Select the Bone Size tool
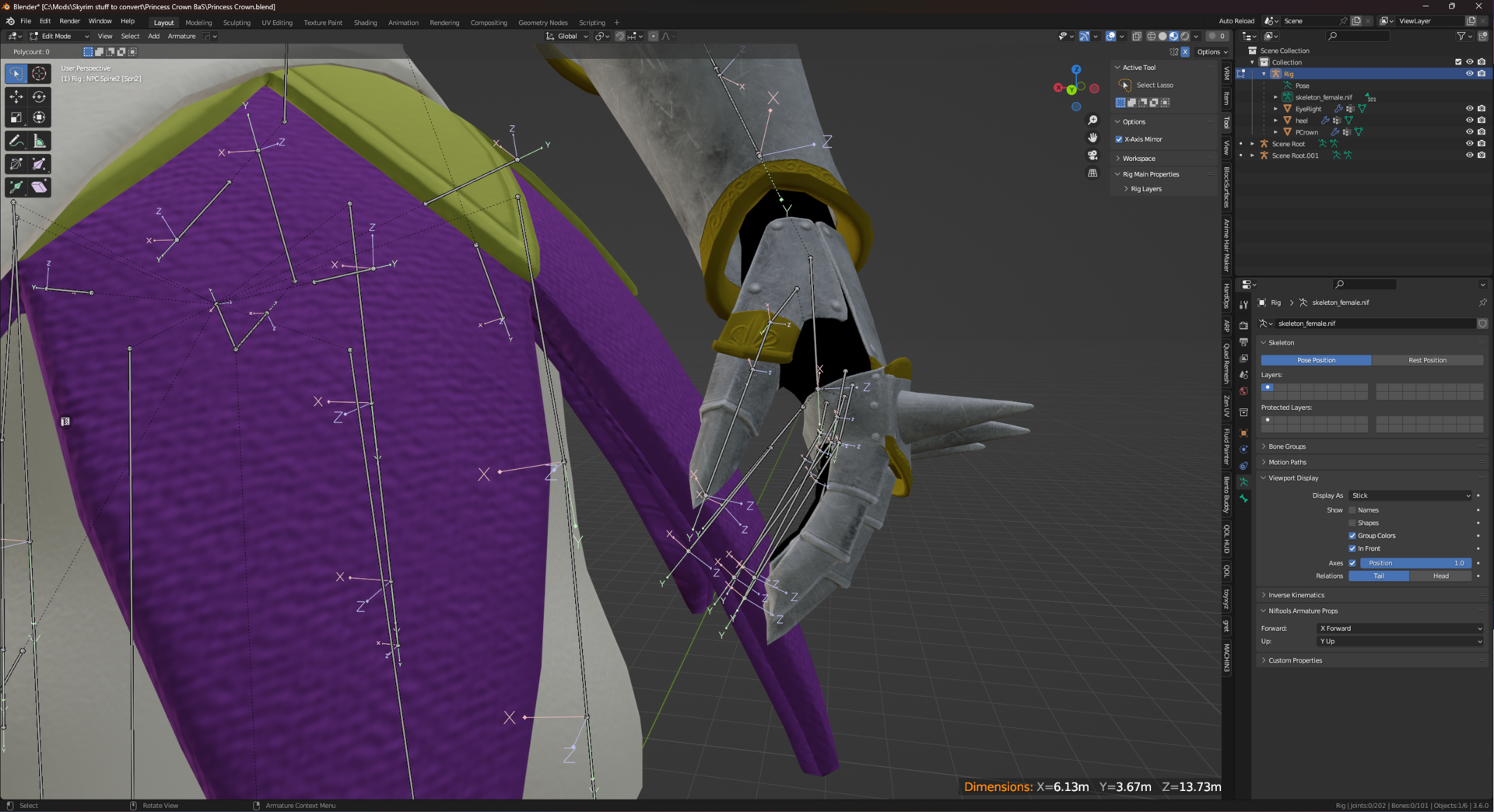Viewport: 1494px width, 812px height. coord(39,164)
